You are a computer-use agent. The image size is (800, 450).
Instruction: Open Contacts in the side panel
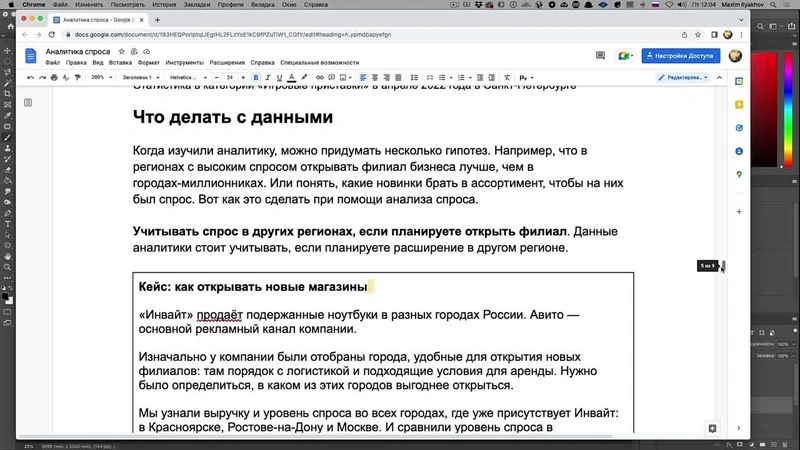click(x=739, y=152)
